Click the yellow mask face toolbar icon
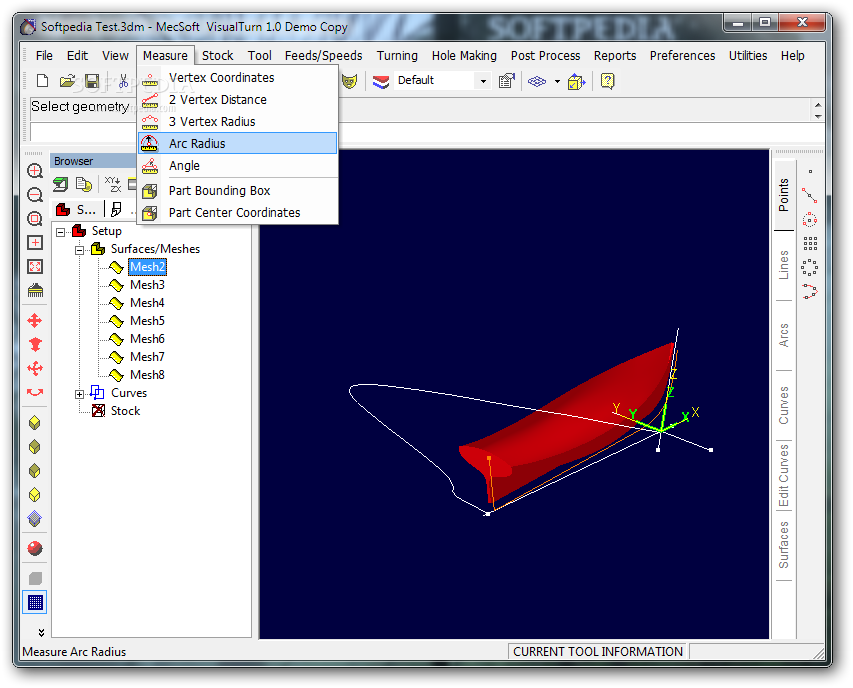This screenshot has height=688, width=853. 349,81
